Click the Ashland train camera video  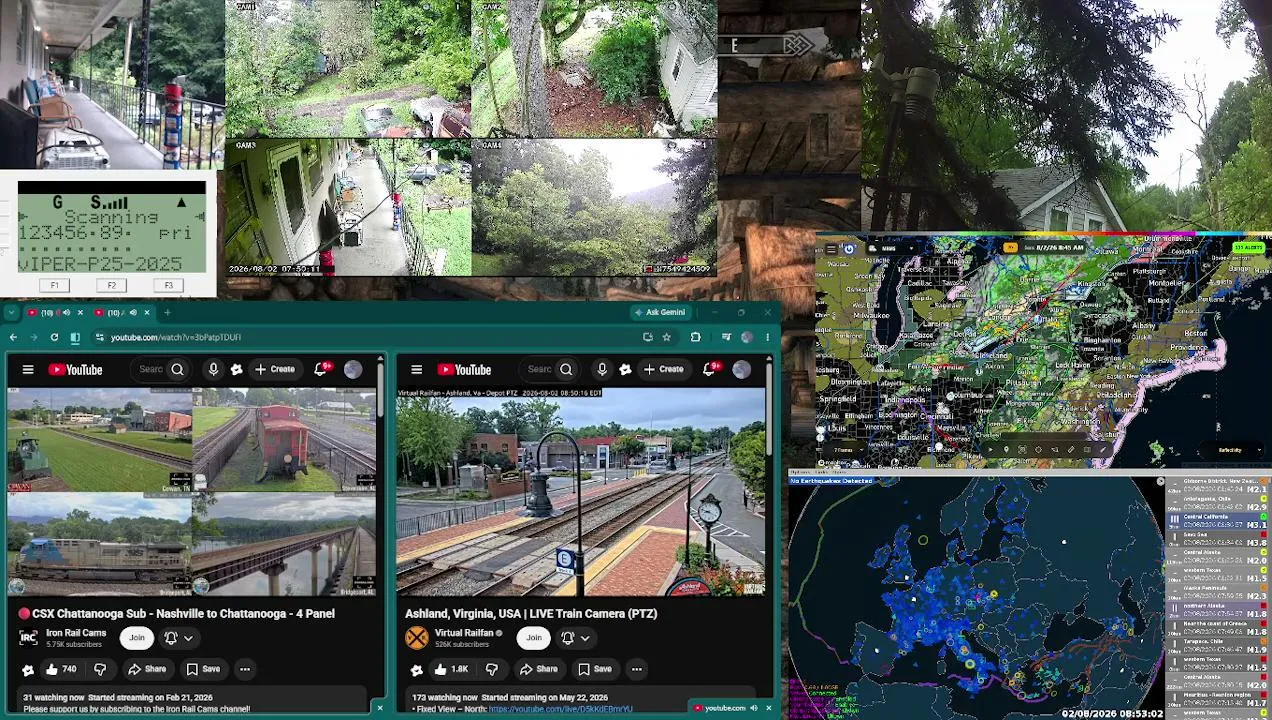(x=581, y=492)
